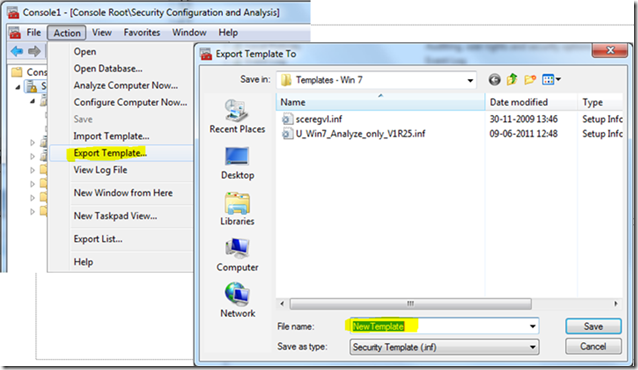Select Network in the places bar
This screenshot has height=370, width=638.
238,300
